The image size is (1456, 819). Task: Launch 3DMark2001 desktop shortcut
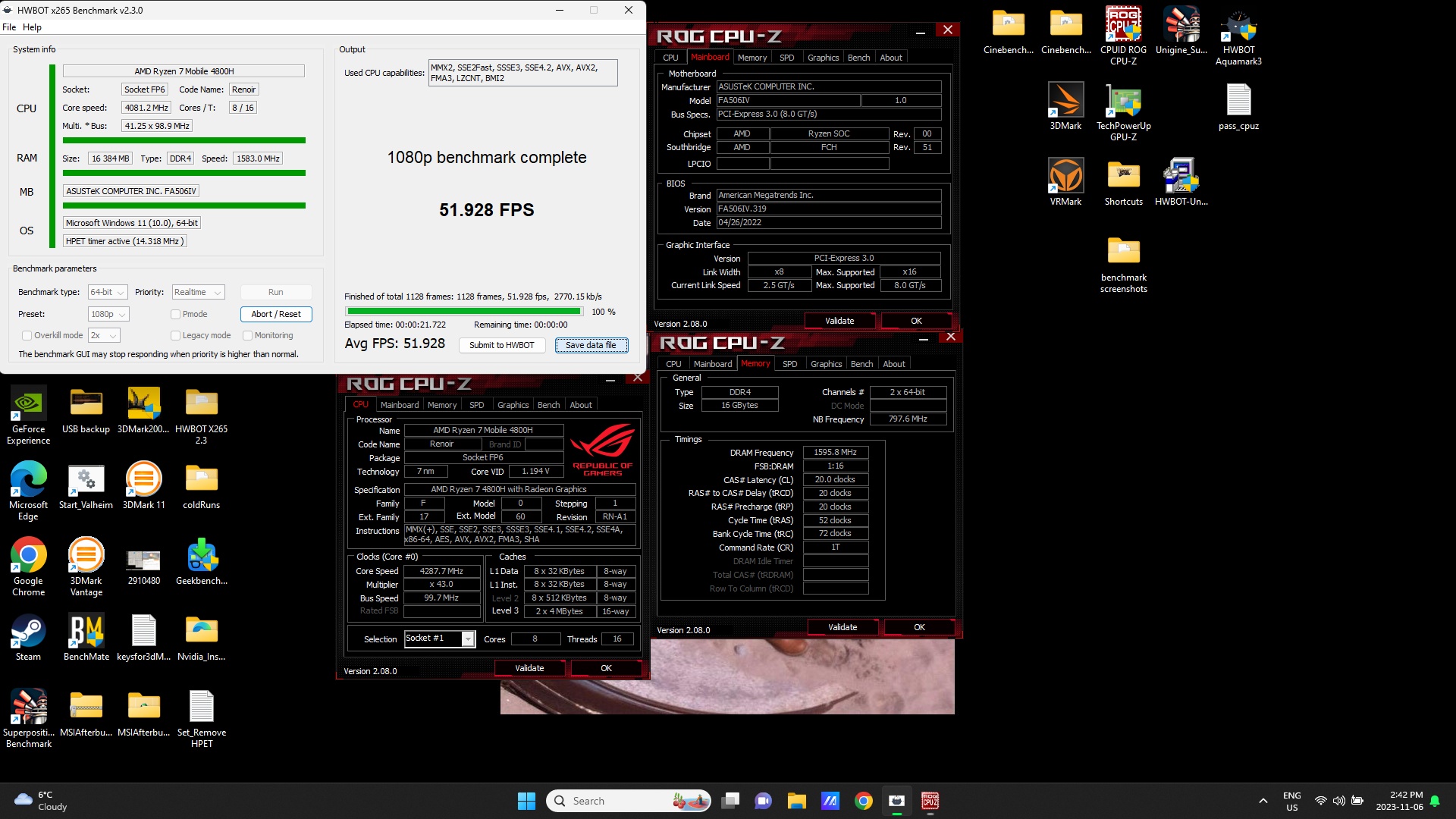pos(143,410)
